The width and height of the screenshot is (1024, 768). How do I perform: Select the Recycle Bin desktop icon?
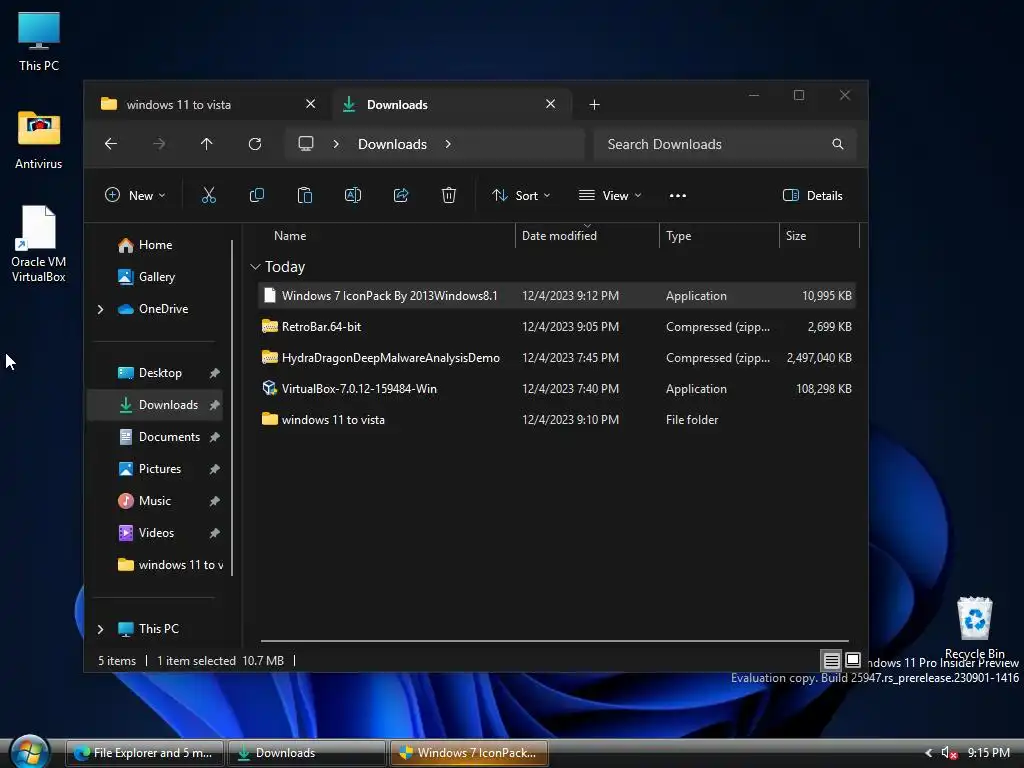pos(974,628)
